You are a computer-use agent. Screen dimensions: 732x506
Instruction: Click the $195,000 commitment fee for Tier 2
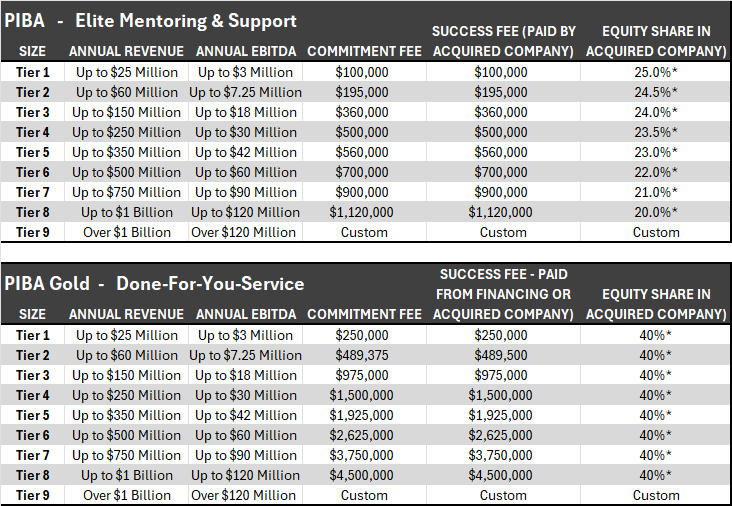(362, 92)
